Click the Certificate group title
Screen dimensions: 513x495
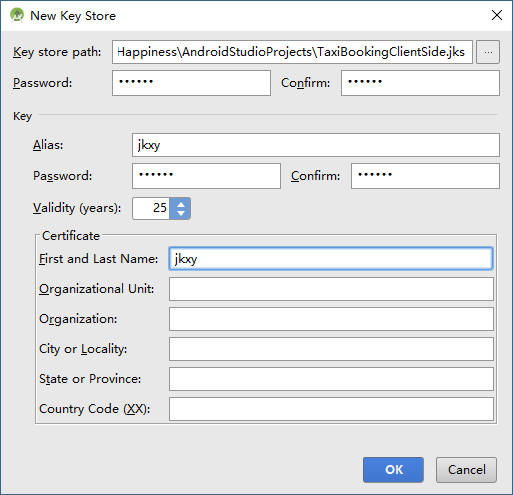71,236
